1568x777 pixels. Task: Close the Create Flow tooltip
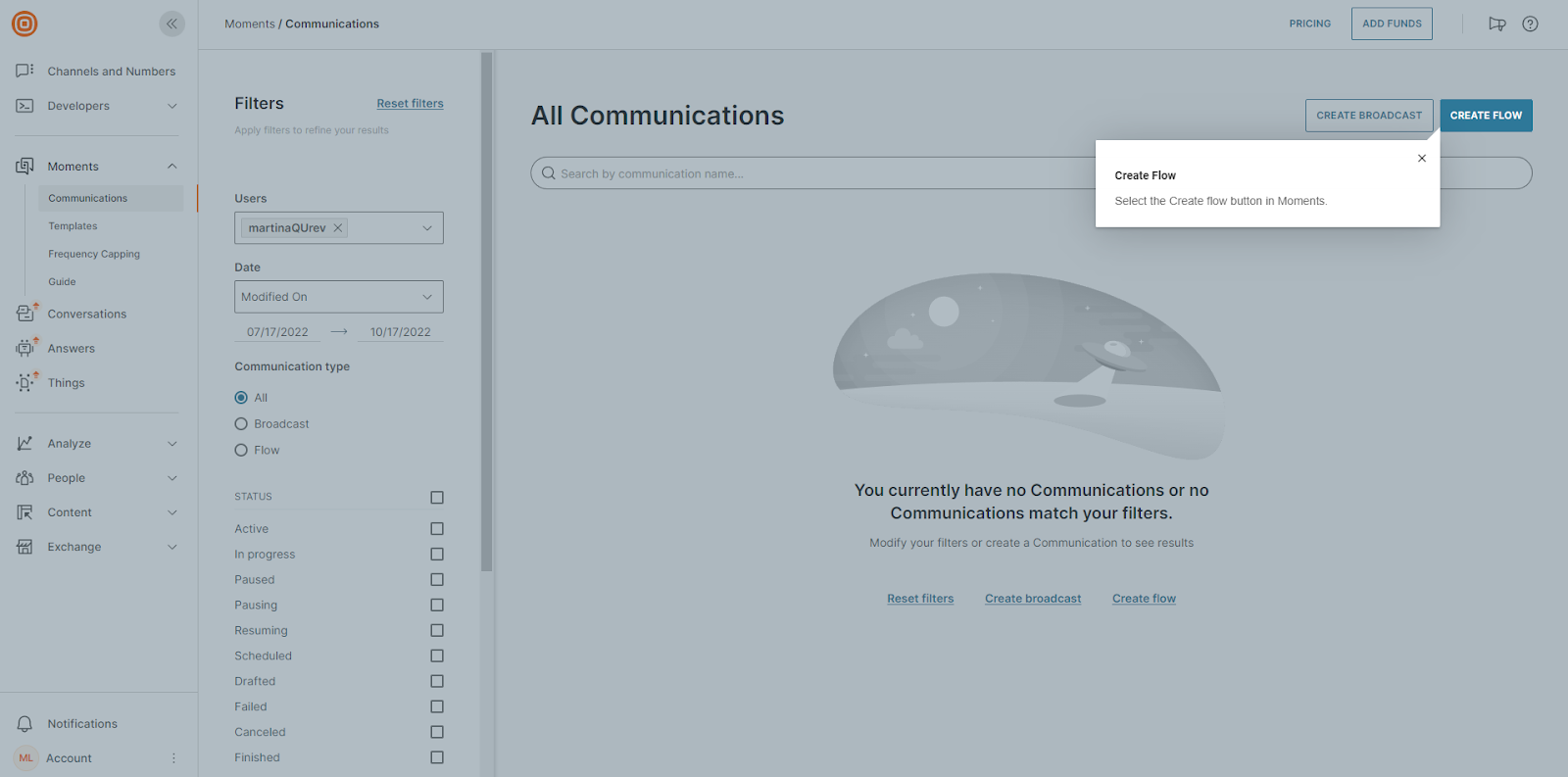pos(1422,158)
